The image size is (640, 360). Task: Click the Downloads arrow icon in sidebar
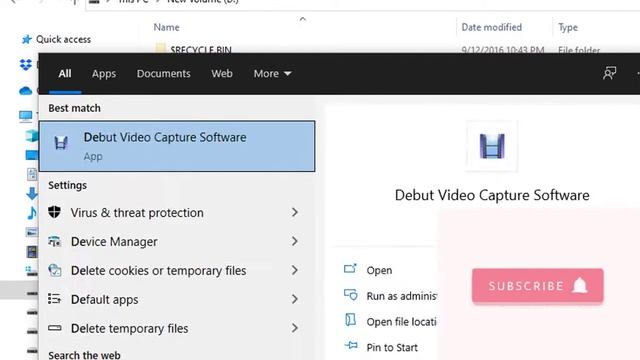click(31, 193)
